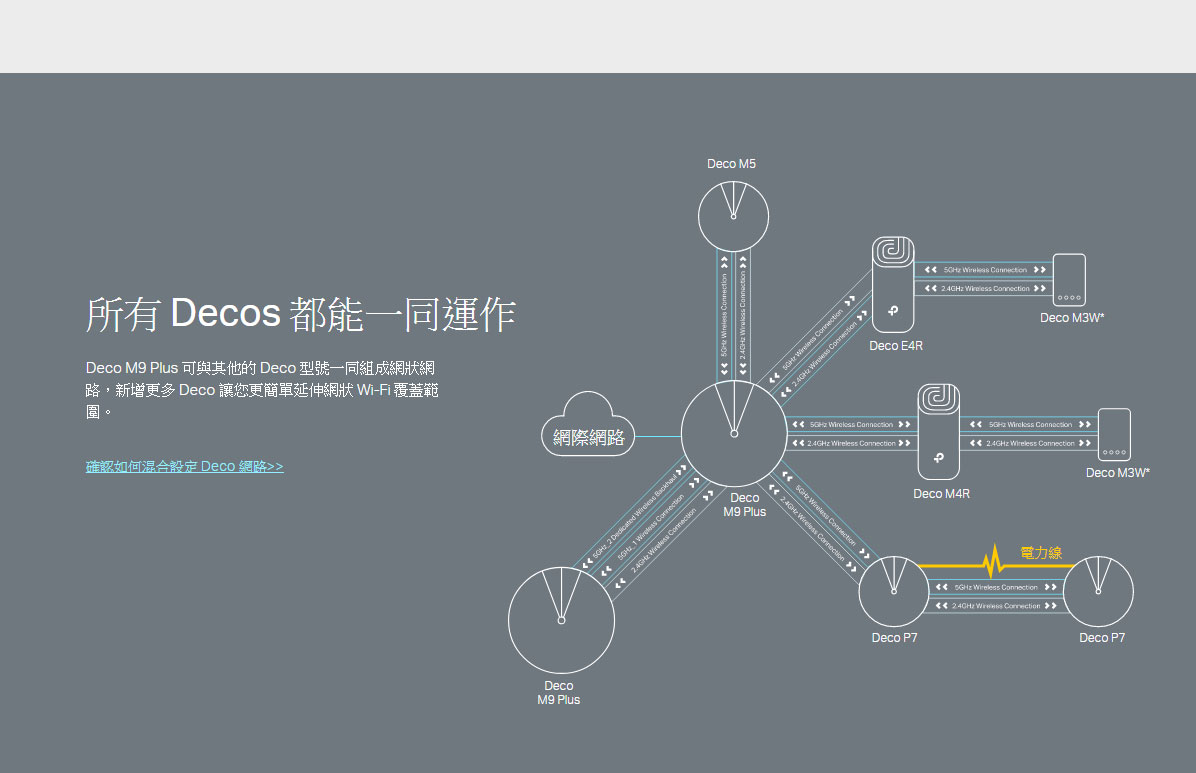Click the 網際網路 cloud icon
This screenshot has height=773, width=1196.
click(588, 424)
